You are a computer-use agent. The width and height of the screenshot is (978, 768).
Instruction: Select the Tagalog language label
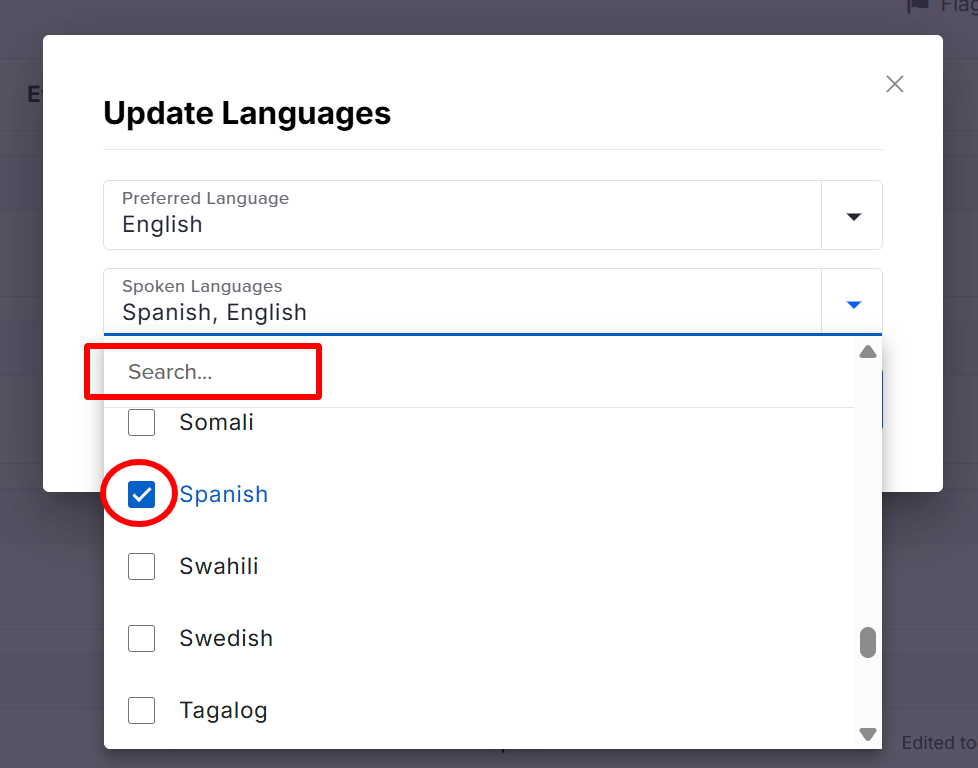click(223, 711)
